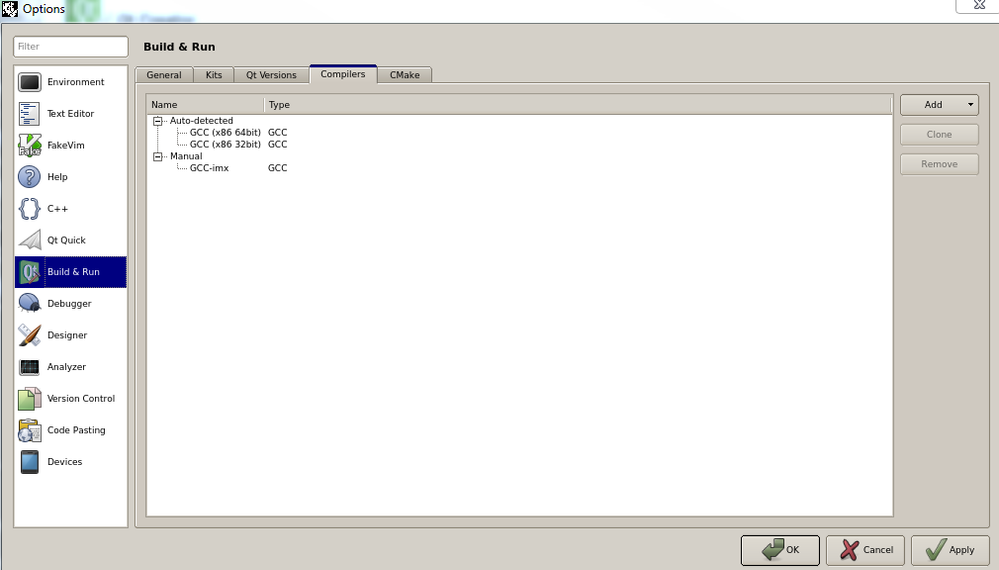
Task: Open Version Control category label
Action: pos(81,399)
